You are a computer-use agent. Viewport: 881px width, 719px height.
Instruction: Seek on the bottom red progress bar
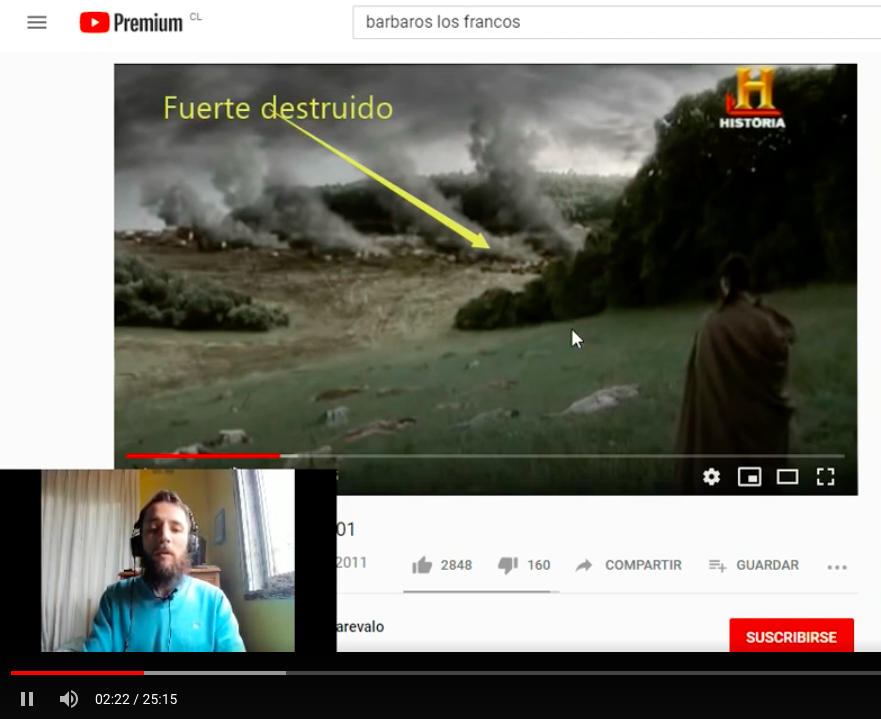pyautogui.click(x=440, y=673)
